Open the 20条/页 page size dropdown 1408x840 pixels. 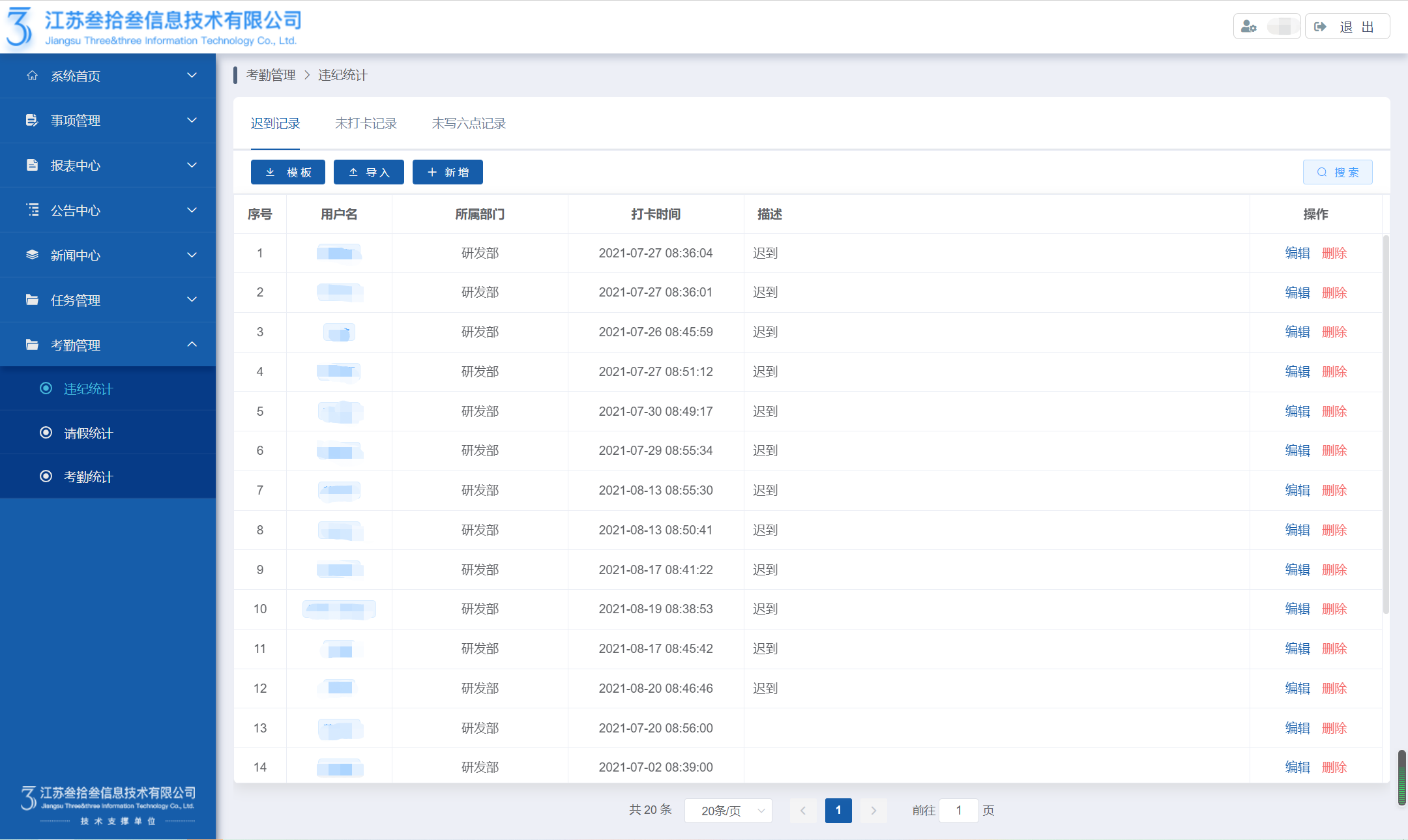728,811
